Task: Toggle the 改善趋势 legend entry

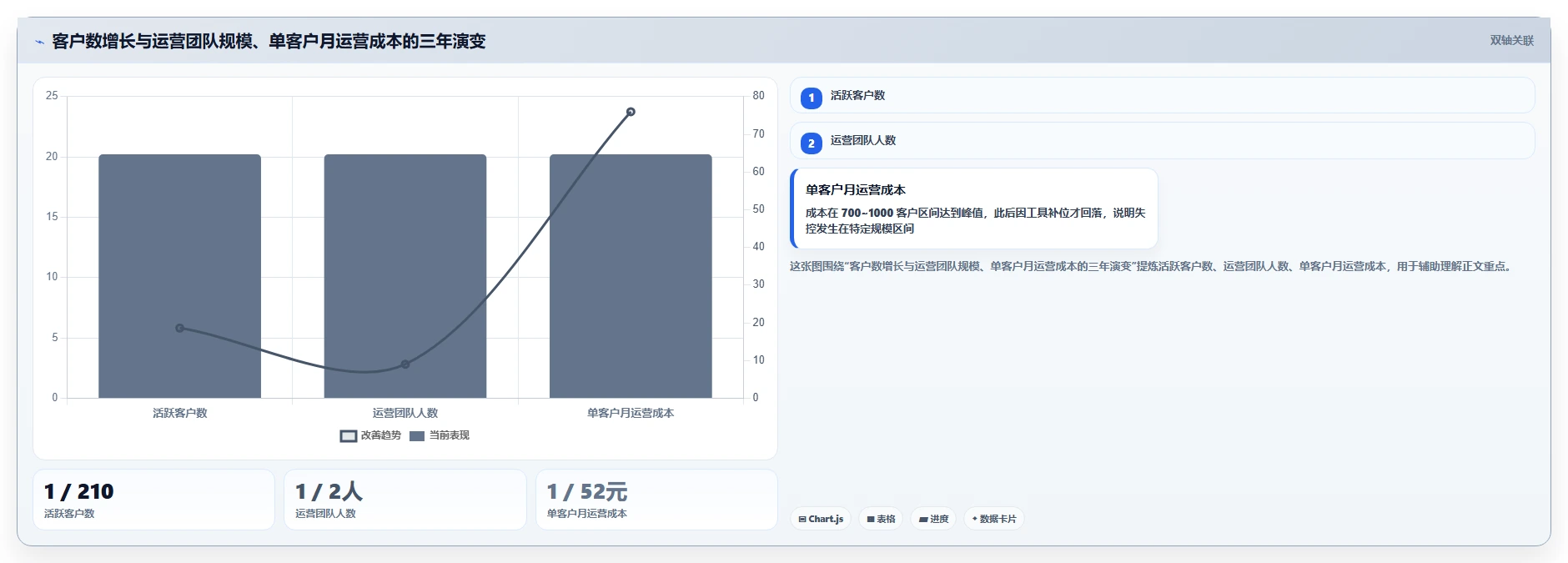Action: 371,435
